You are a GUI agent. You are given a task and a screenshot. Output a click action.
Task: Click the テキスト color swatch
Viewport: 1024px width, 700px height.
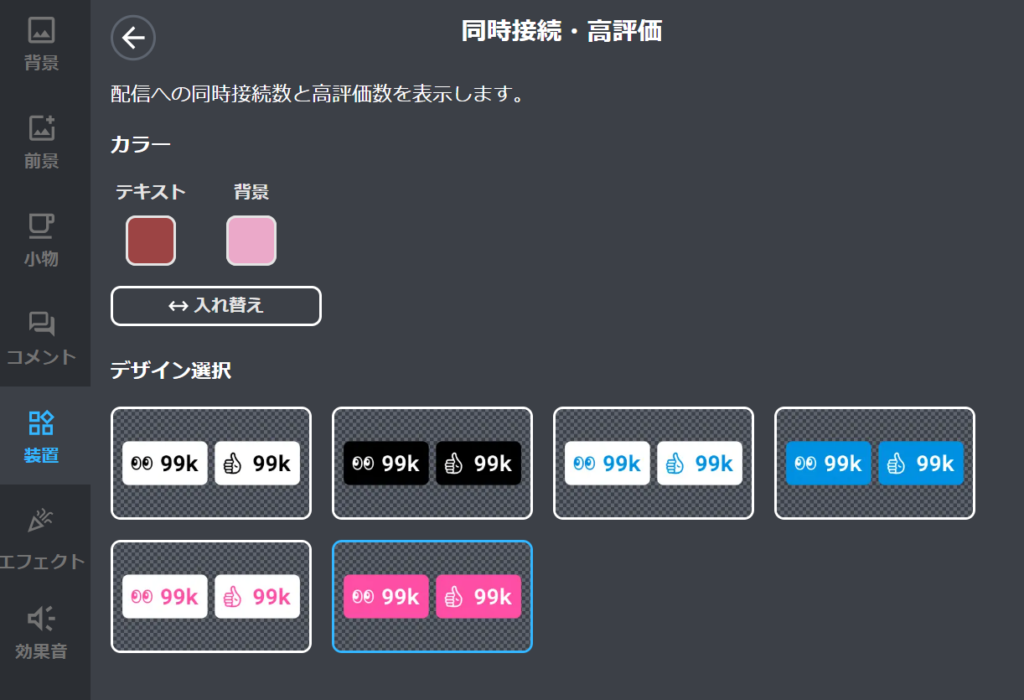tap(151, 241)
